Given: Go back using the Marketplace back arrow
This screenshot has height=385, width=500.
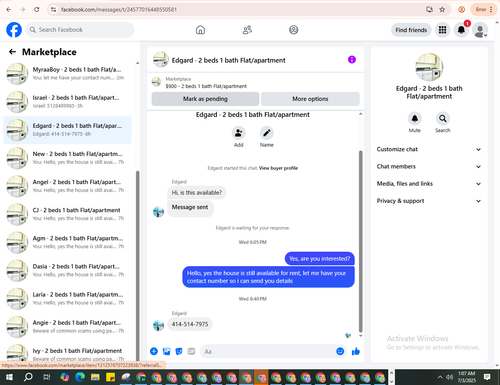Looking at the screenshot, I should click(x=12, y=52).
